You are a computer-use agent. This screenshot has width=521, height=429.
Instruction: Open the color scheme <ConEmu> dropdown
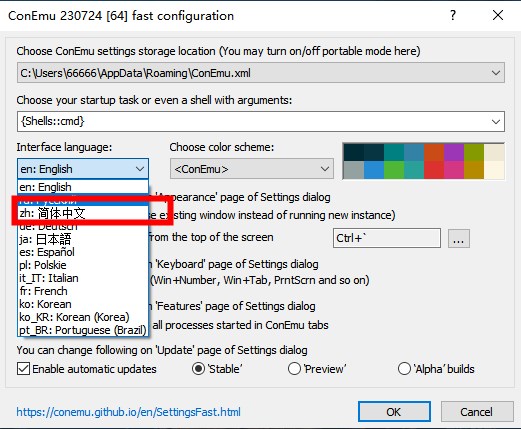tap(252, 169)
